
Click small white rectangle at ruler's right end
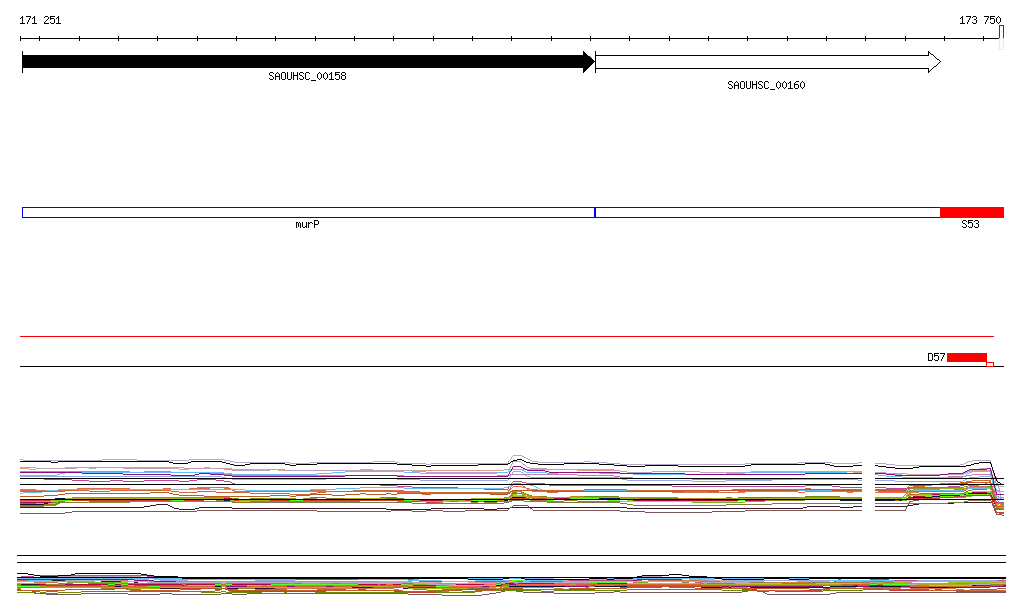[x=1001, y=38]
